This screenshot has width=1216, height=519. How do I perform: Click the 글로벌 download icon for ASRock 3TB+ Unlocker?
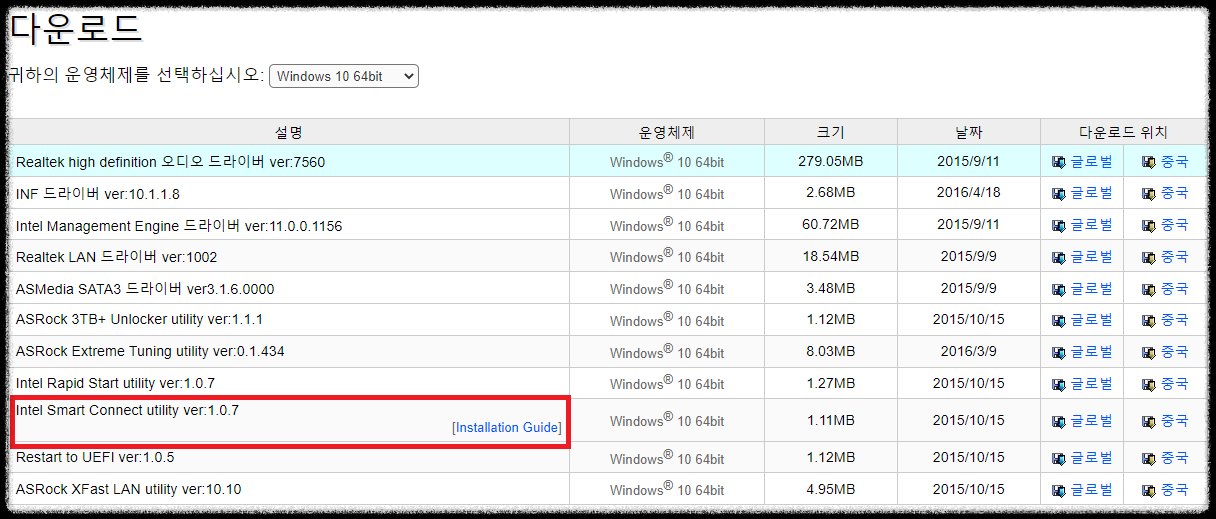pyautogui.click(x=1059, y=320)
